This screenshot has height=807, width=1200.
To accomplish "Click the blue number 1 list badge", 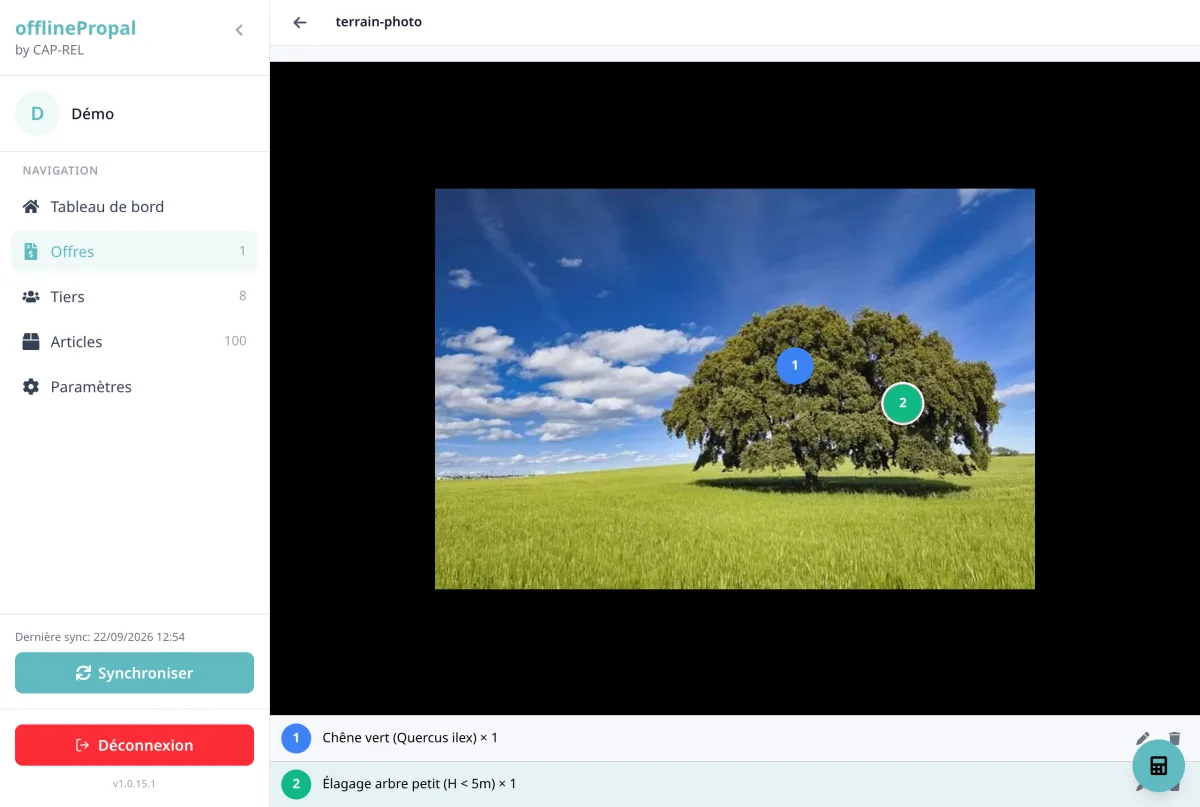I will (296, 738).
